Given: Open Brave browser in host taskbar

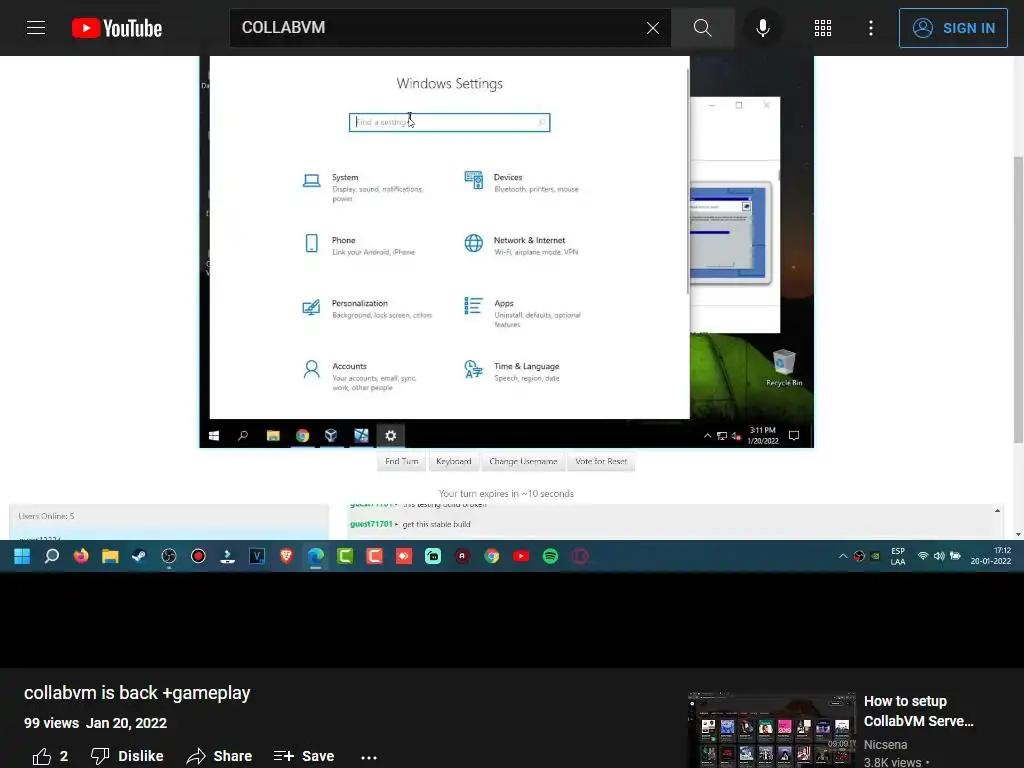Looking at the screenshot, I should pos(286,556).
